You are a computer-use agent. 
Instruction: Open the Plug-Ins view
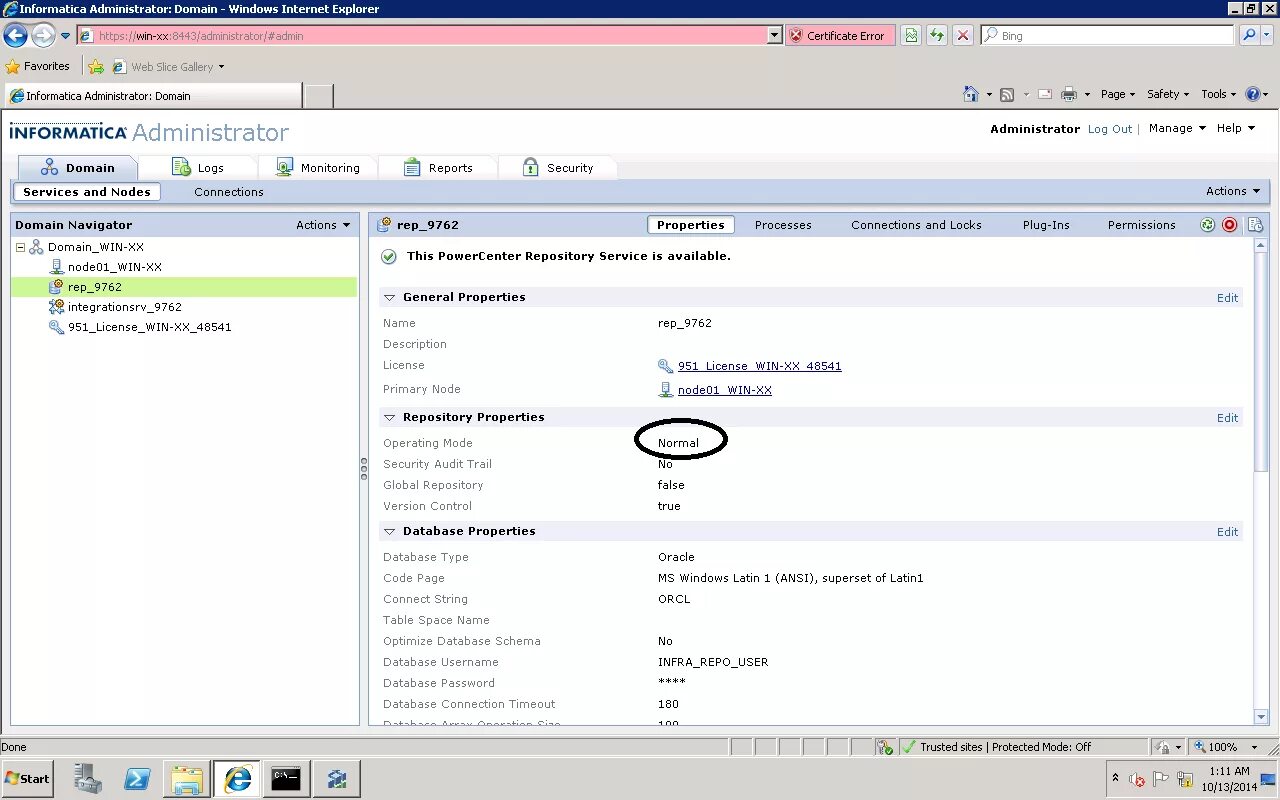click(1046, 225)
